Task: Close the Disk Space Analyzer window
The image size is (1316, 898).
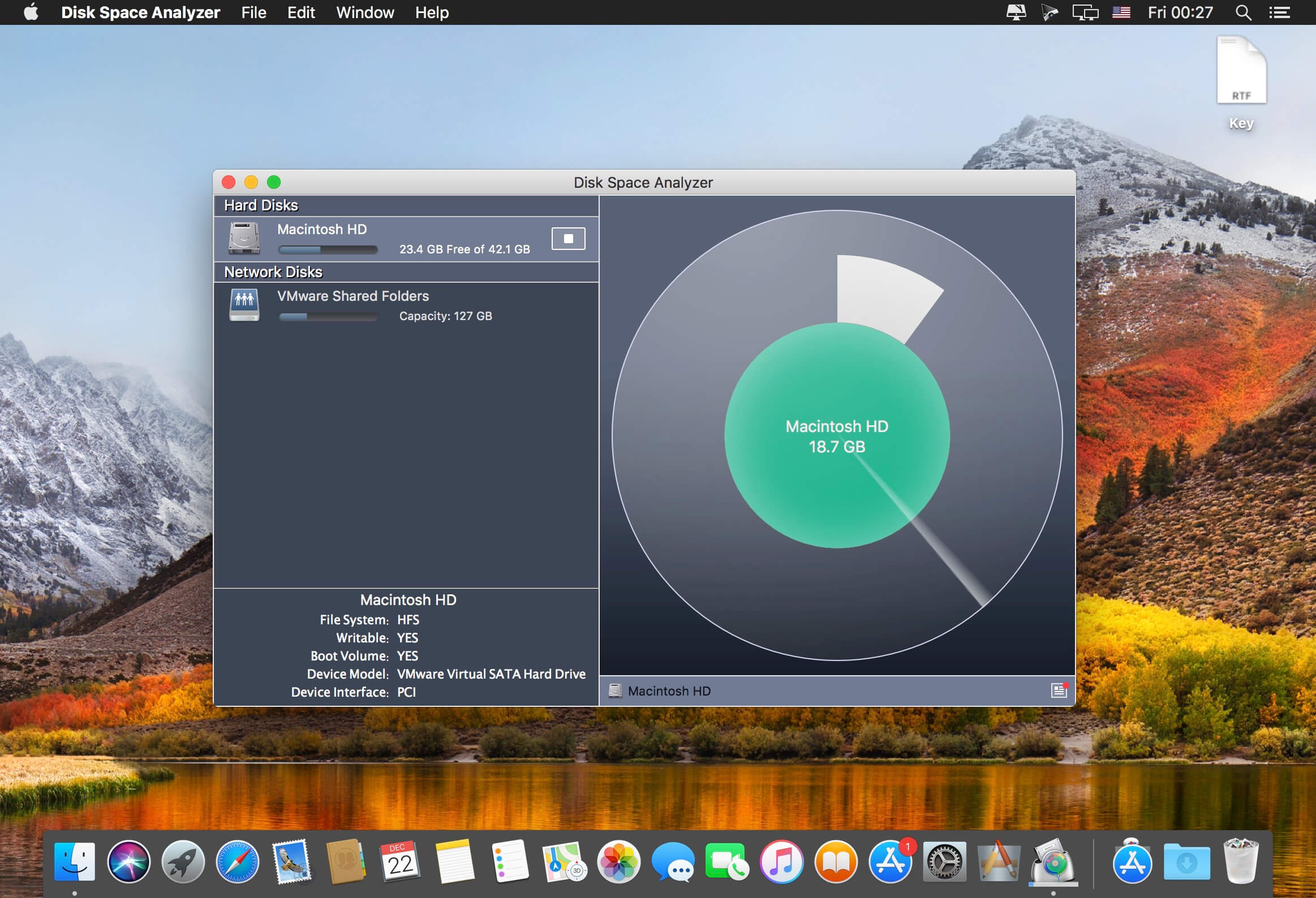Action: click(228, 182)
